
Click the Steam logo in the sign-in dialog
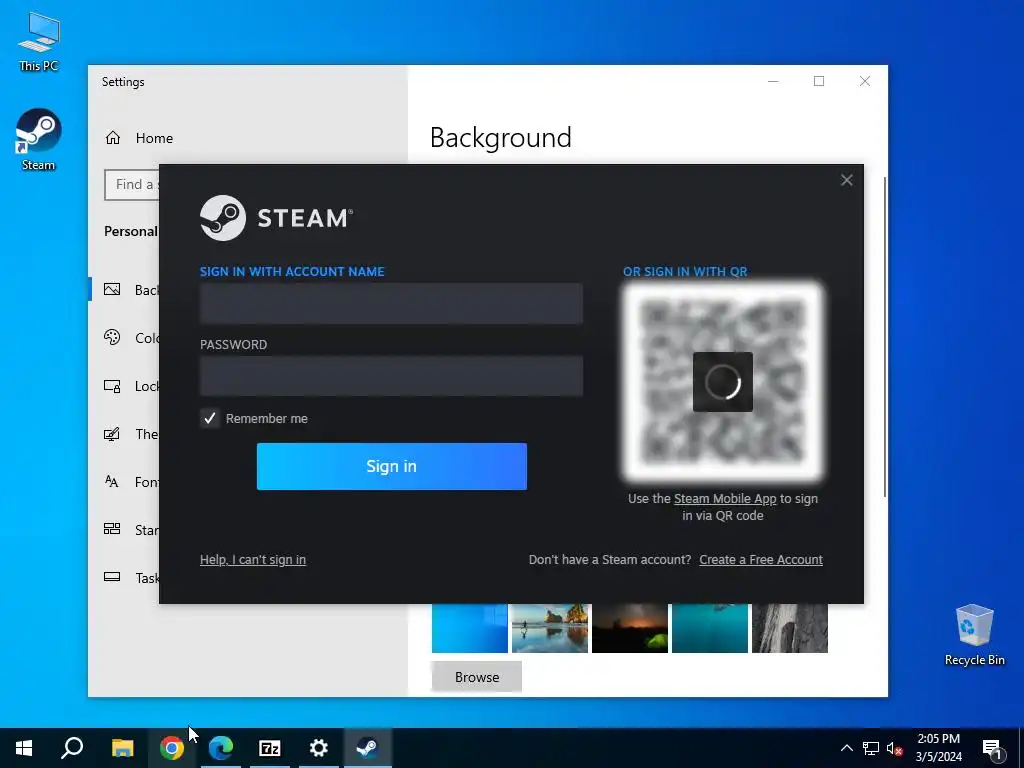tap(276, 218)
